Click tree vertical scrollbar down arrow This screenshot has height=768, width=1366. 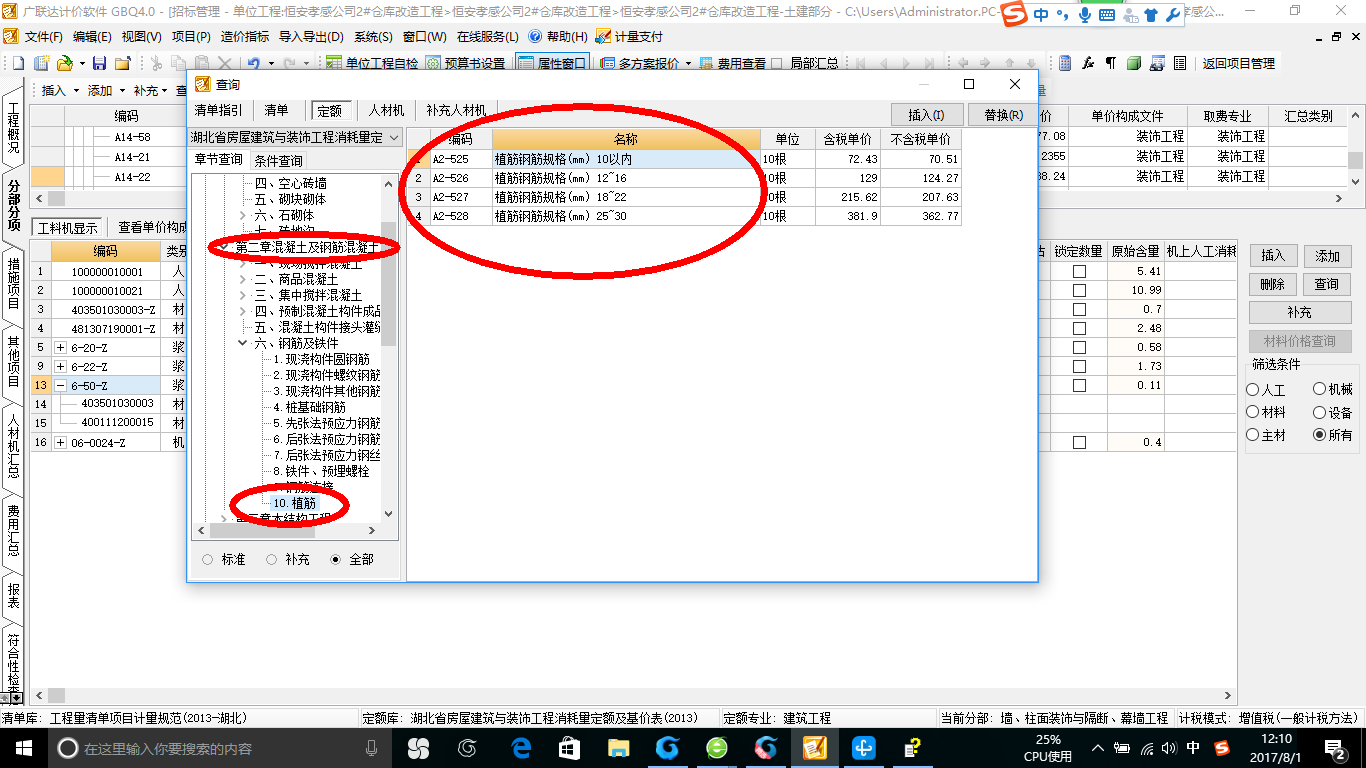tap(389, 514)
